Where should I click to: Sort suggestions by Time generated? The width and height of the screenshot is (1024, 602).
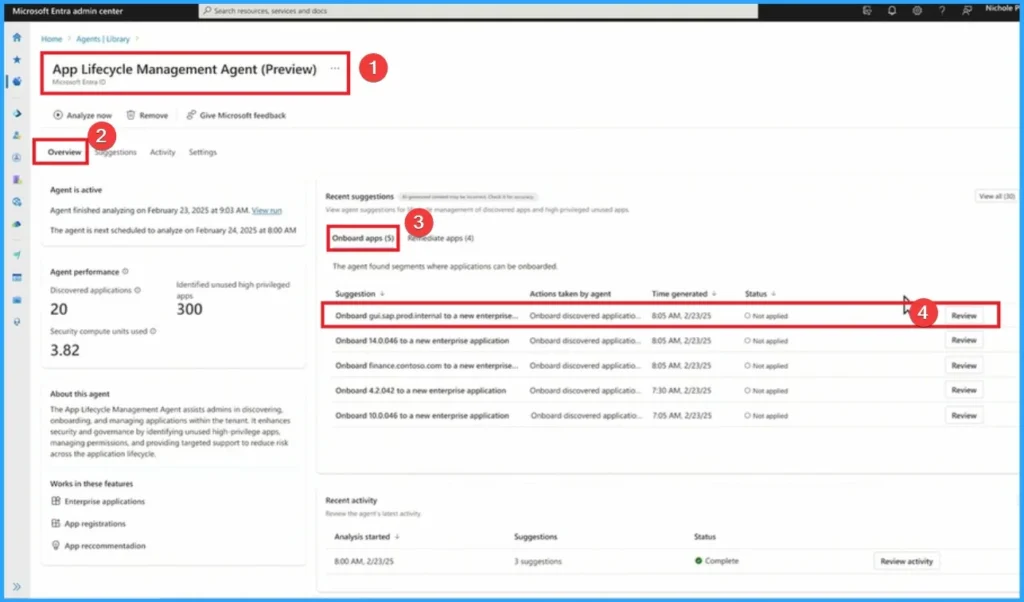coord(714,293)
